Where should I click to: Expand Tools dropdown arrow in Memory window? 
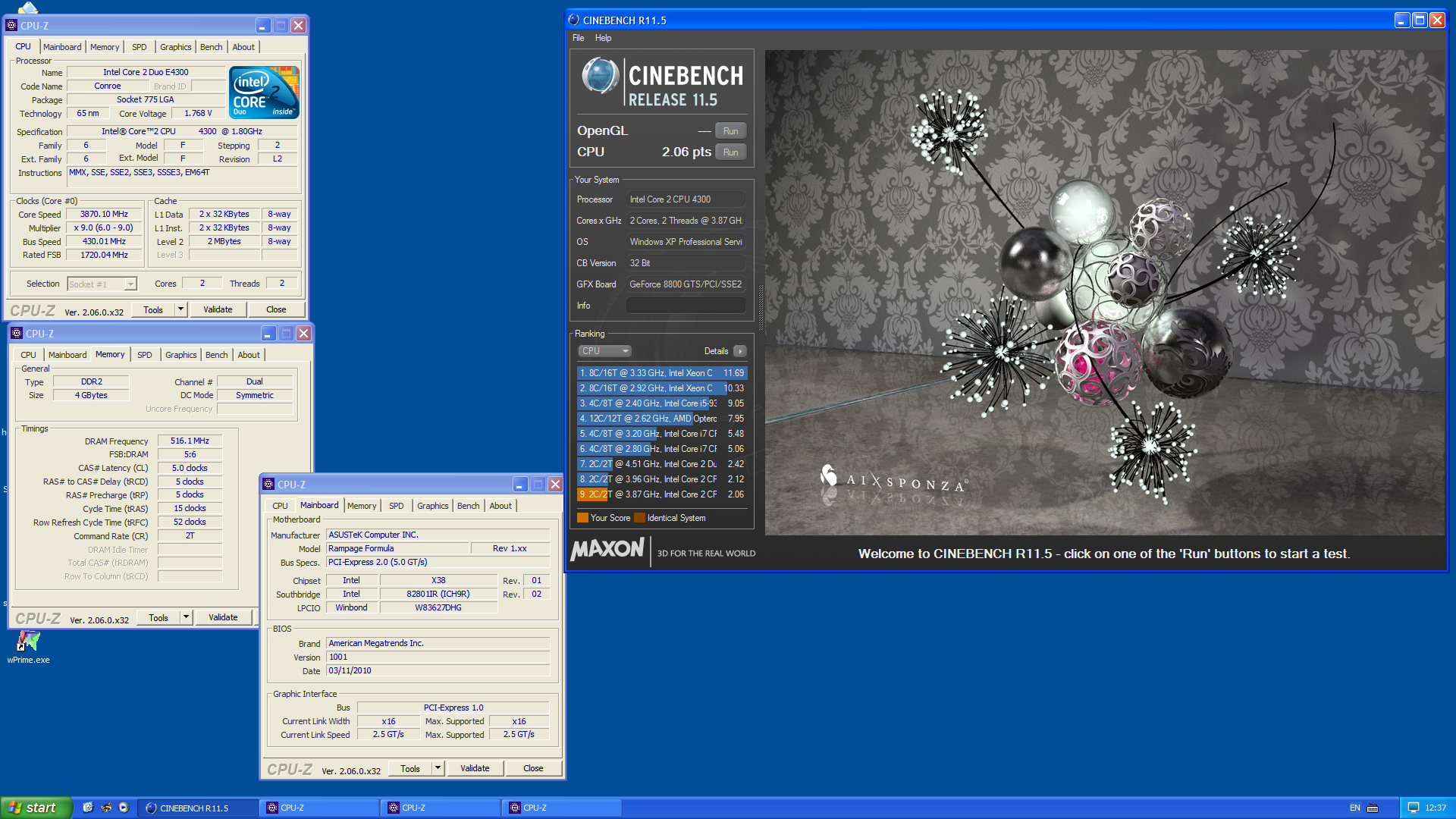(186, 617)
